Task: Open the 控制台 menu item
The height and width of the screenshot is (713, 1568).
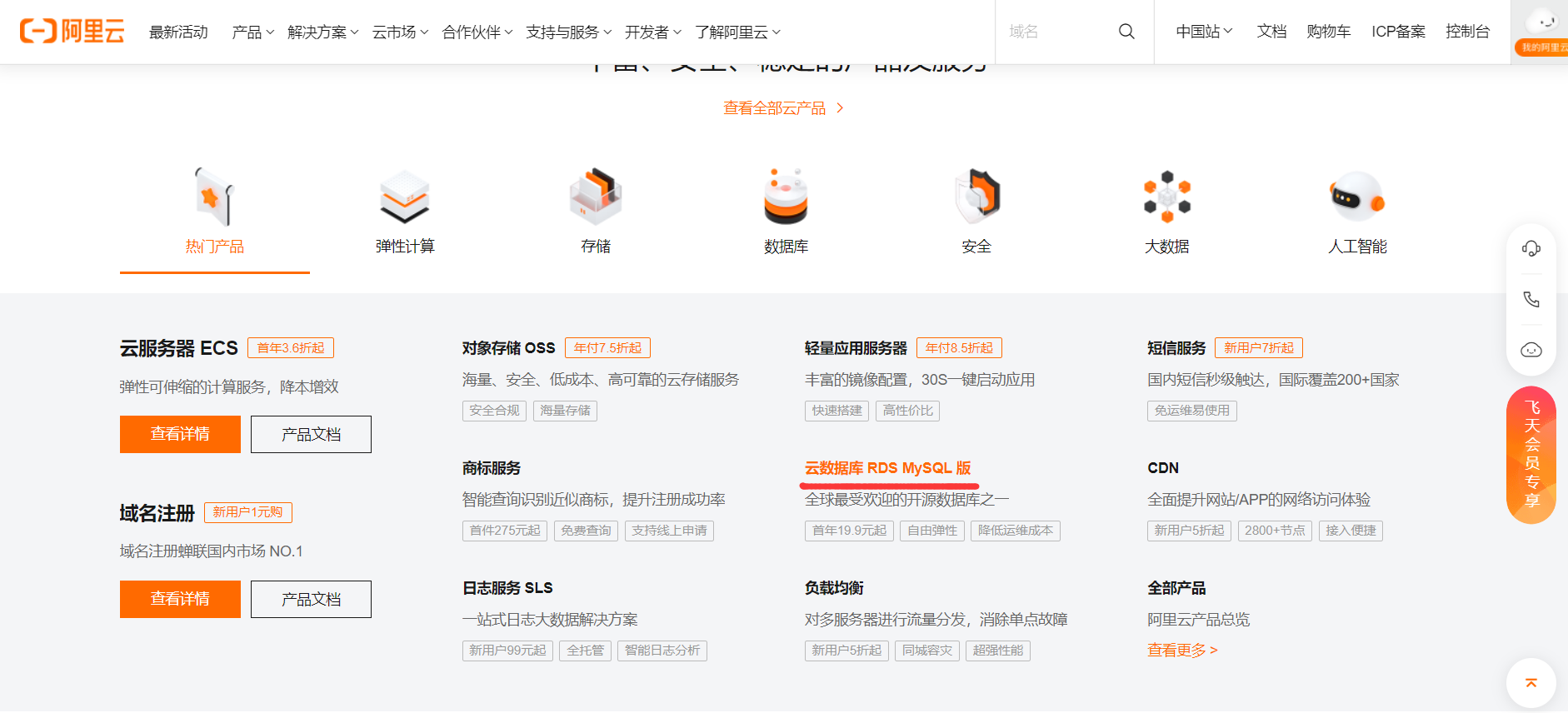Action: tap(1467, 32)
